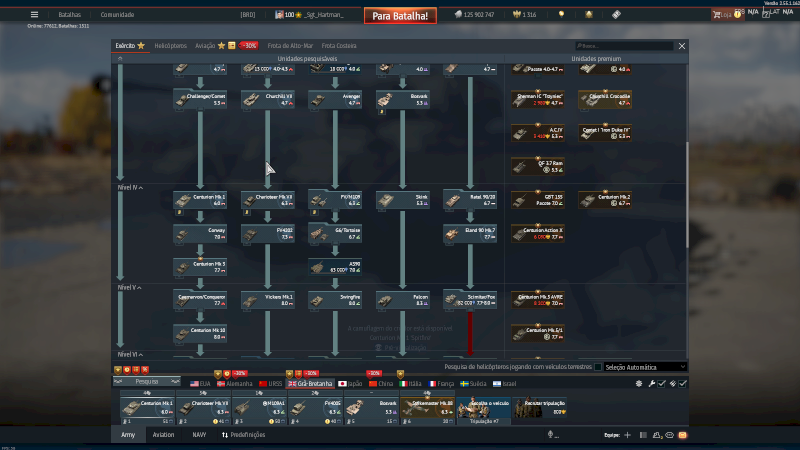The width and height of the screenshot is (800, 450).
Task: Click the ticket icon in top bar
Action: 616,14
